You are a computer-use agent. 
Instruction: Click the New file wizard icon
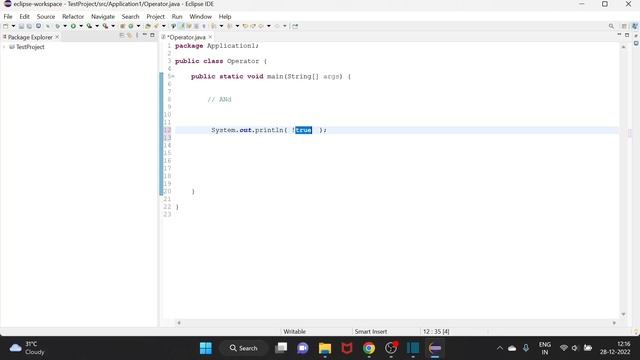coord(6,26)
